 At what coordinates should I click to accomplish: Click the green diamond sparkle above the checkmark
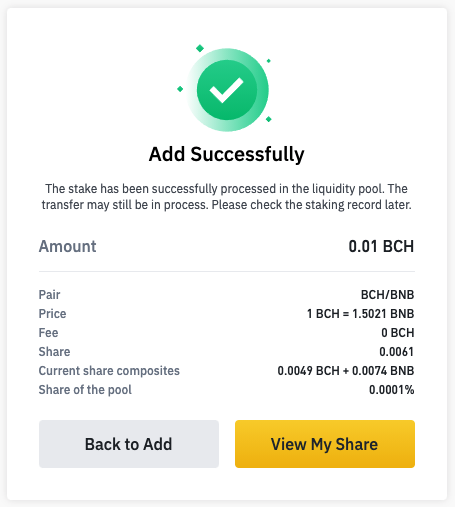point(200,48)
